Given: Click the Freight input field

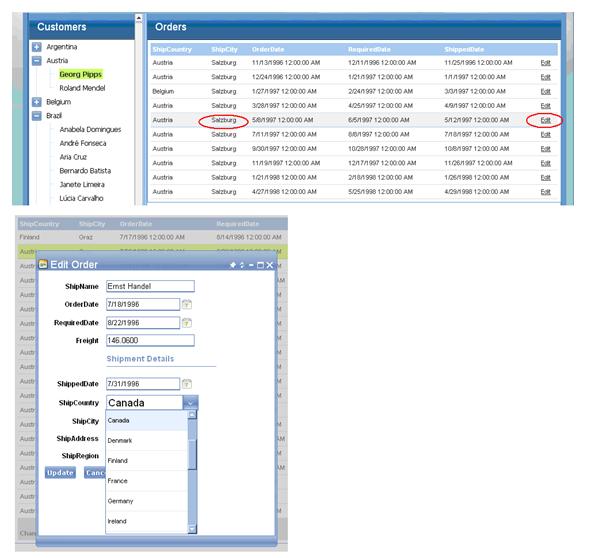Looking at the screenshot, I should click(x=150, y=340).
